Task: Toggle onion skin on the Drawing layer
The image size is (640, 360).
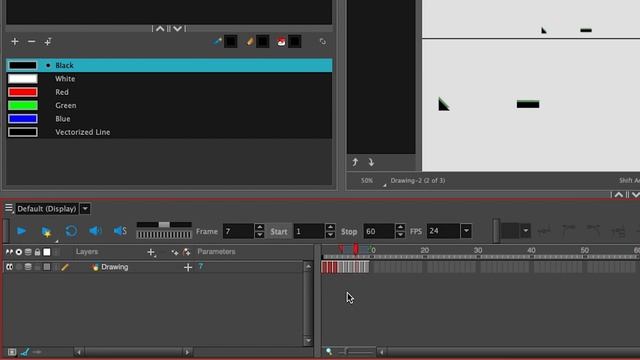Action: (x=9, y=267)
